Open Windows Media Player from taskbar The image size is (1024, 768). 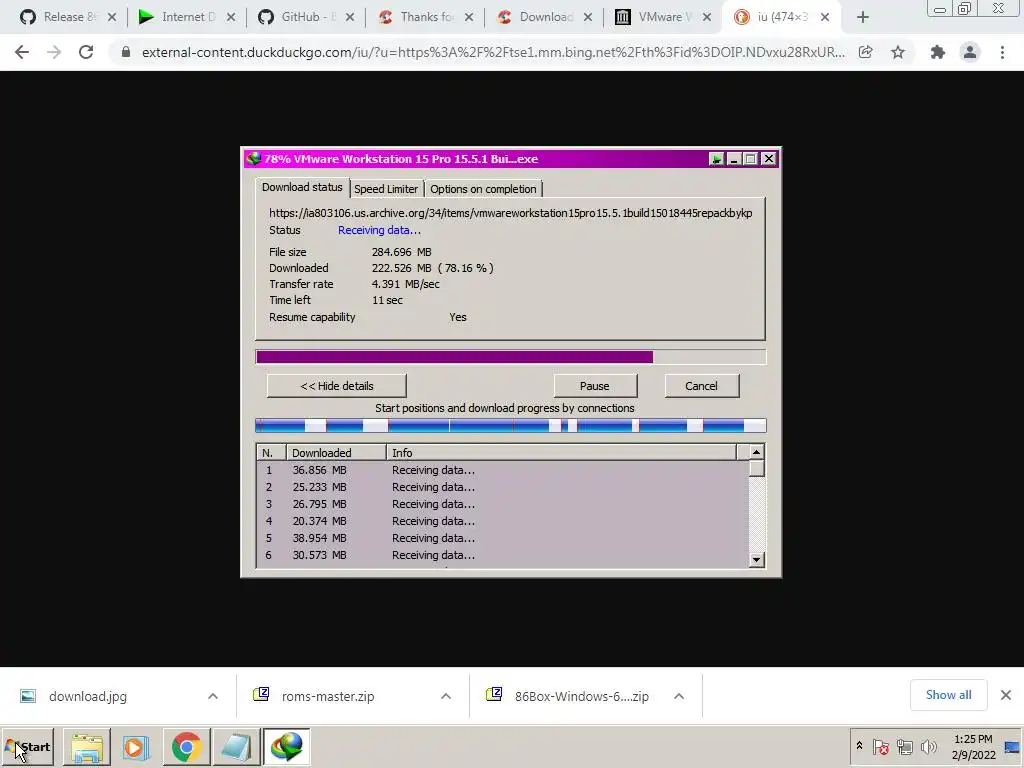click(136, 747)
